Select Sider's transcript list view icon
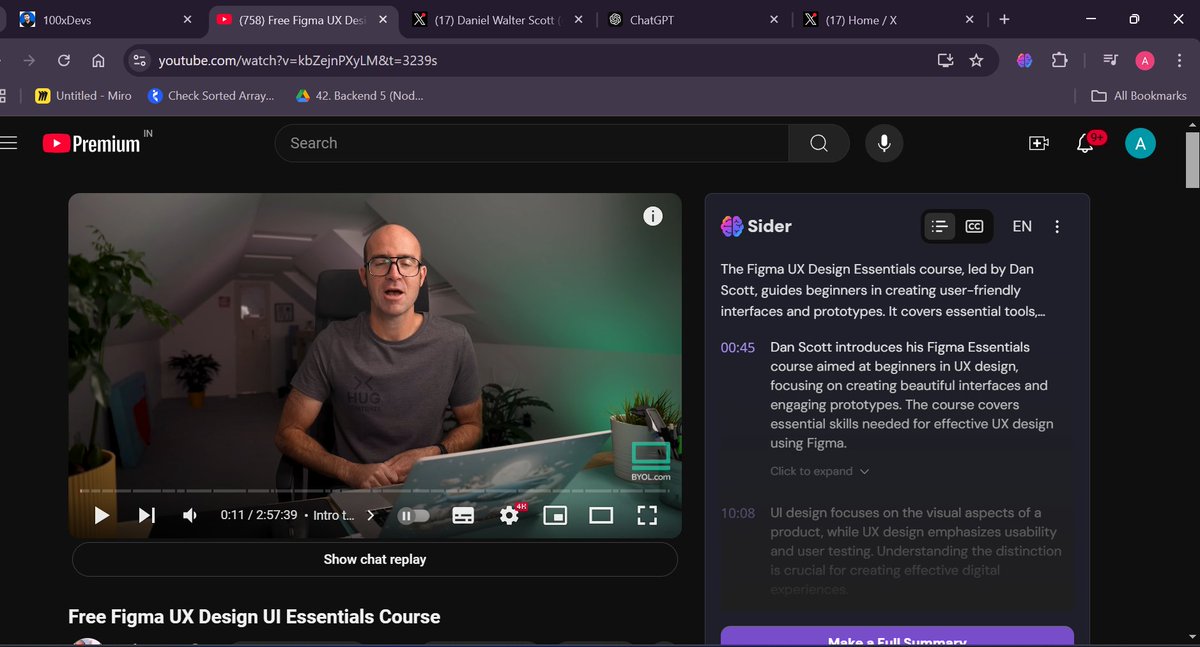Viewport: 1200px width, 647px height. coord(939,226)
